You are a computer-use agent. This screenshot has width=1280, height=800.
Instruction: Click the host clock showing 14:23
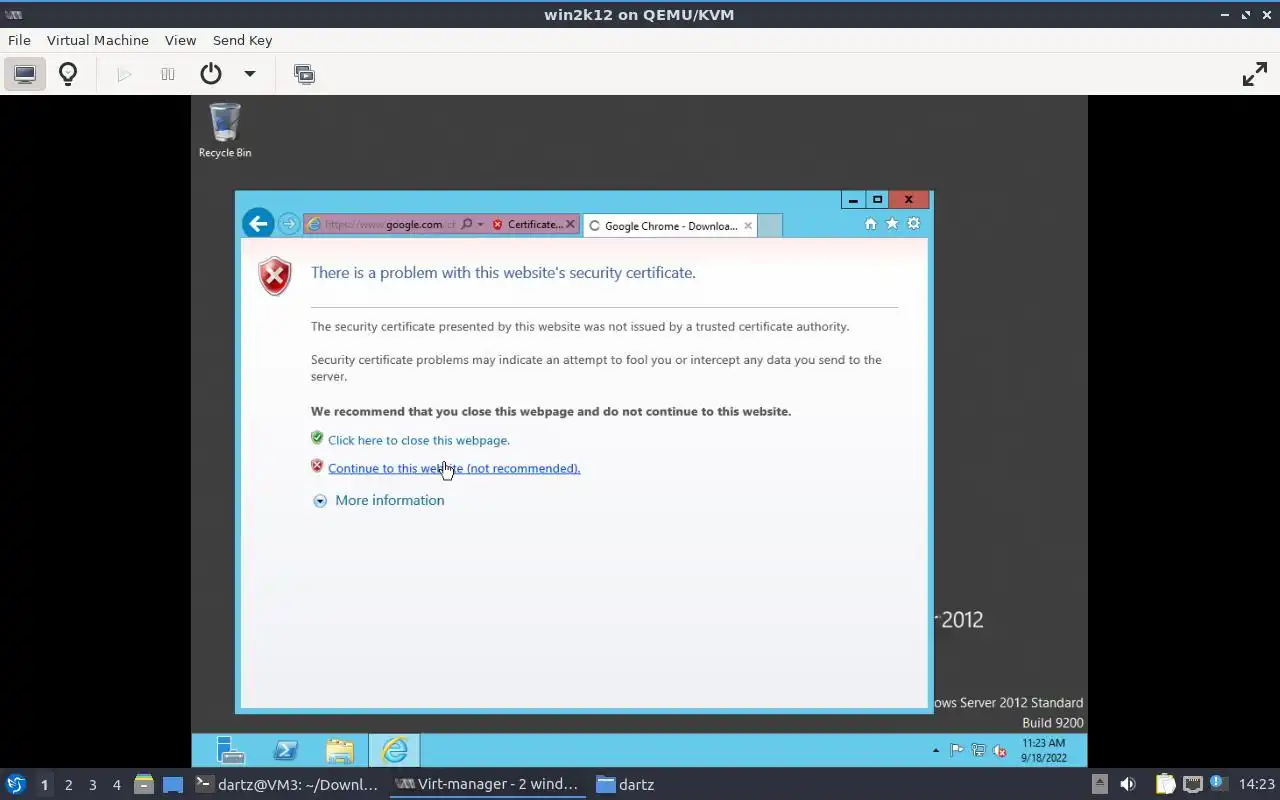coord(1257,785)
